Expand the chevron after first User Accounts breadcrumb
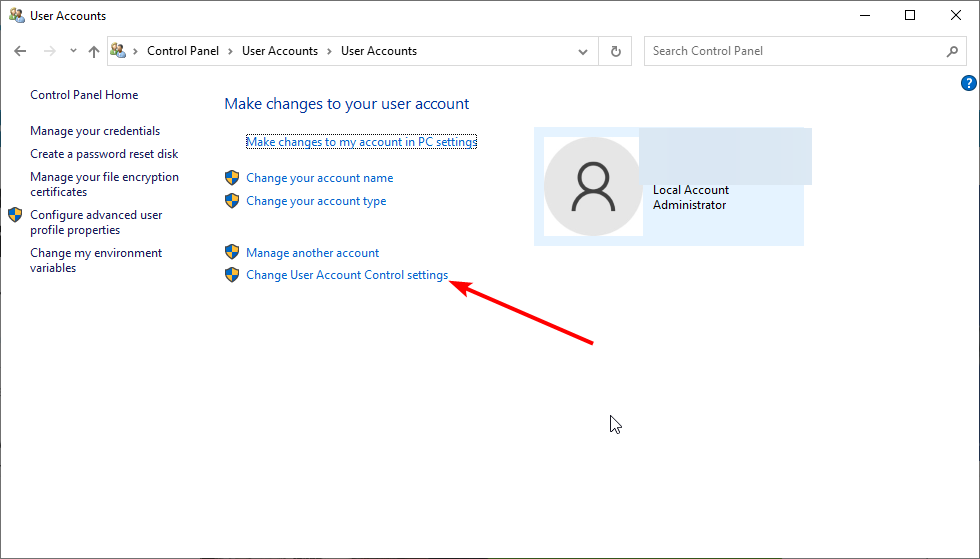The height and width of the screenshot is (559, 980). click(x=329, y=51)
